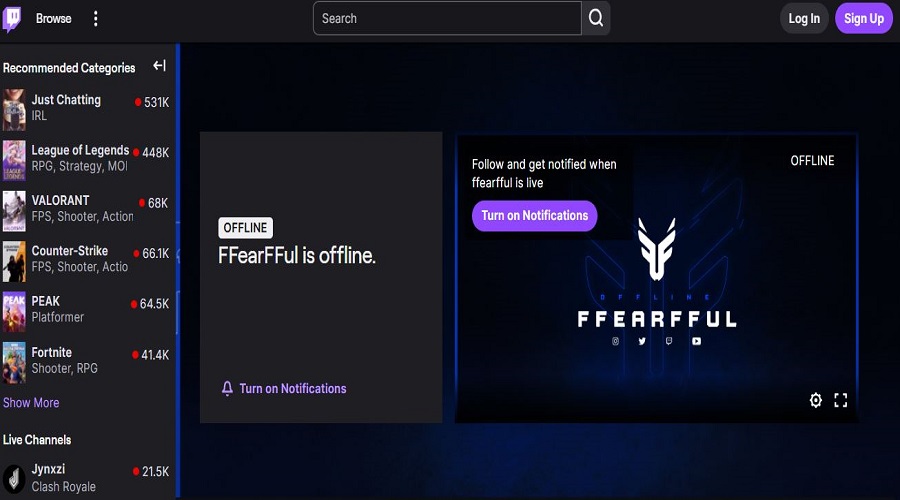Click FFearFFul is offline heading

[x=297, y=255]
